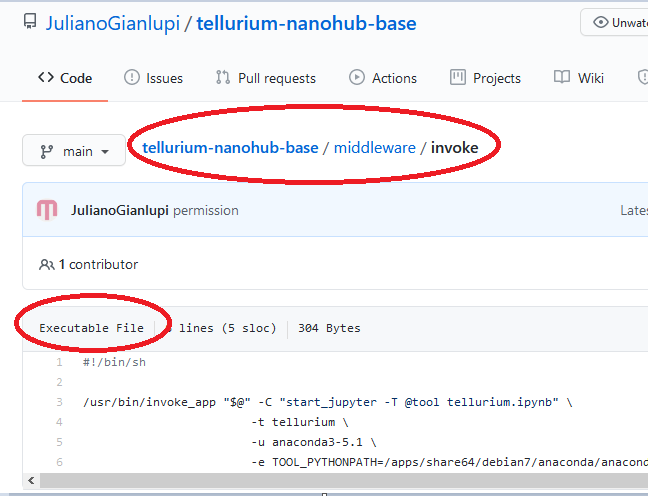Select the invoke file name in breadcrumb
648x496 pixels.
click(x=455, y=148)
